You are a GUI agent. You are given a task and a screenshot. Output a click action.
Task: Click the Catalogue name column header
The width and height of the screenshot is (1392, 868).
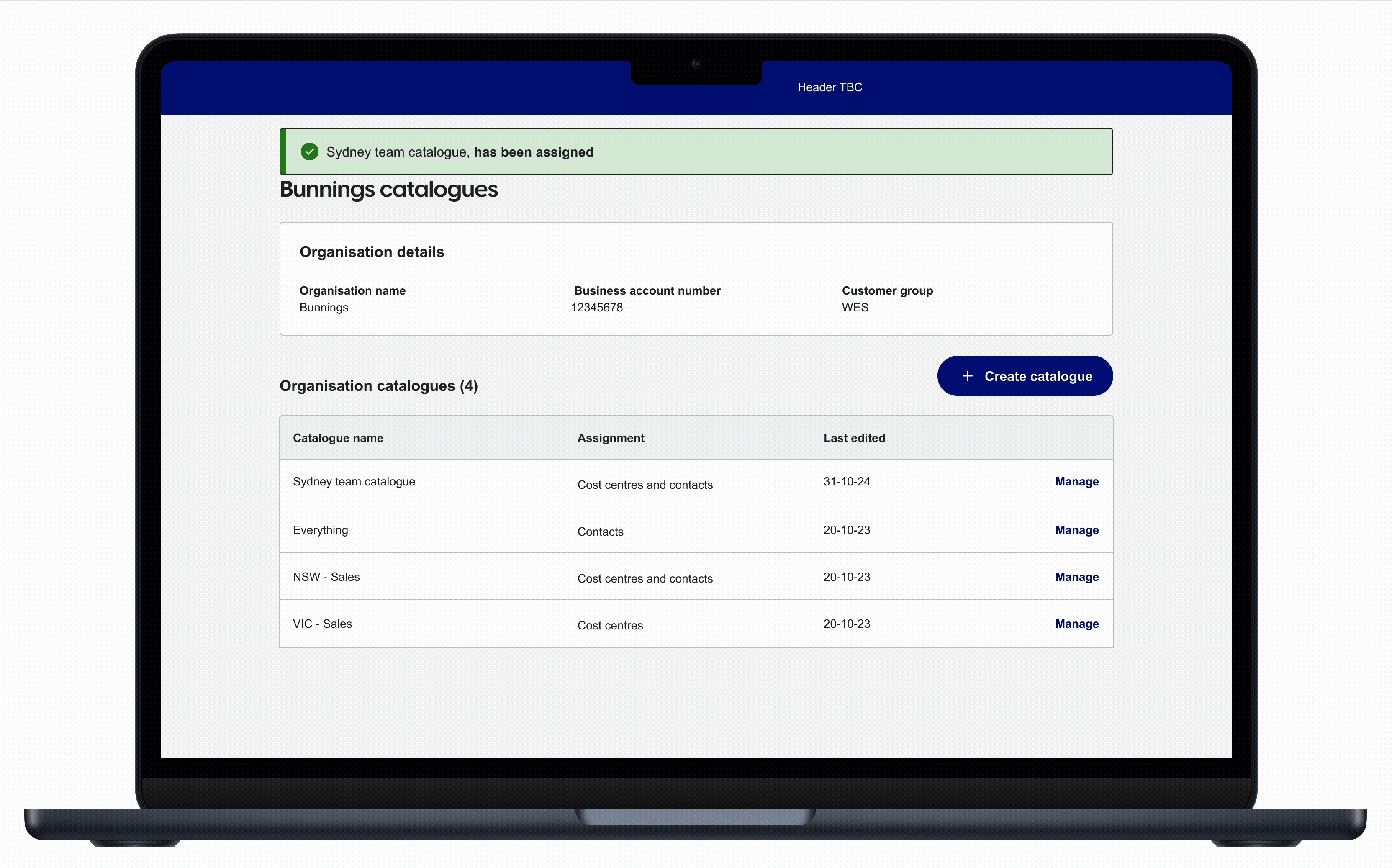tap(338, 438)
